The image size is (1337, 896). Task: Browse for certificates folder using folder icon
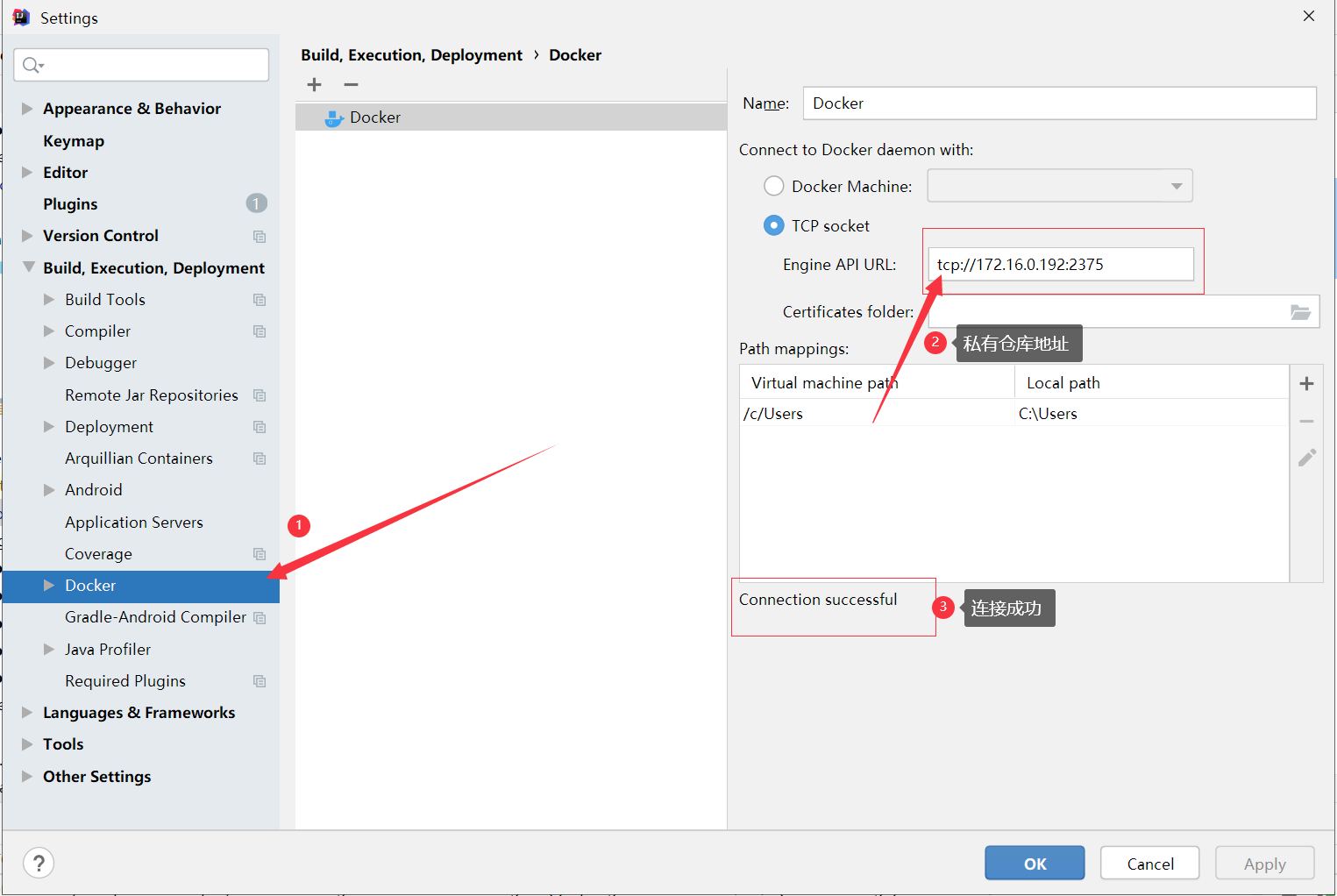[x=1300, y=312]
